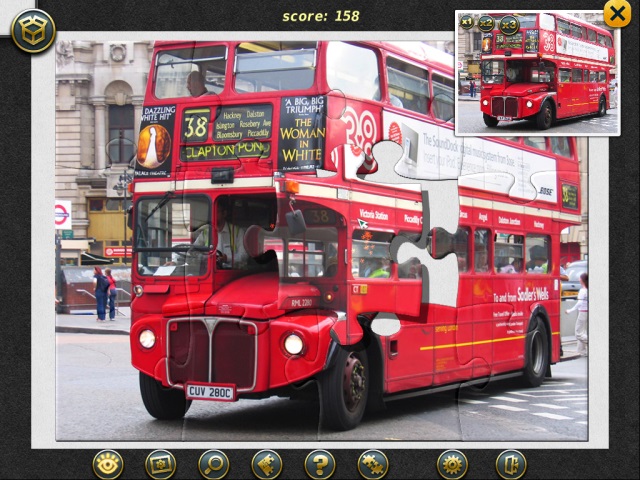Set preview zoom to x2
Screen dimensions: 640x480
[x=487, y=23]
